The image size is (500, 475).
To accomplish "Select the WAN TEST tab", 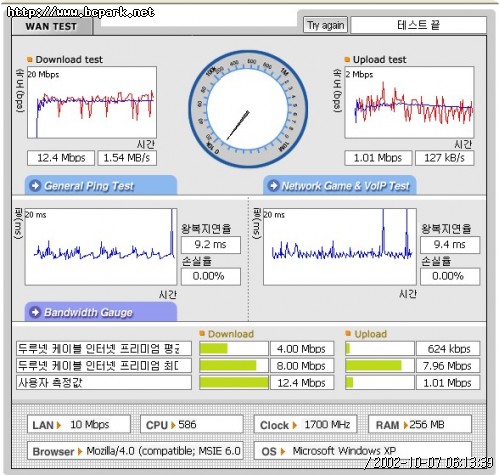I will click(x=52, y=26).
